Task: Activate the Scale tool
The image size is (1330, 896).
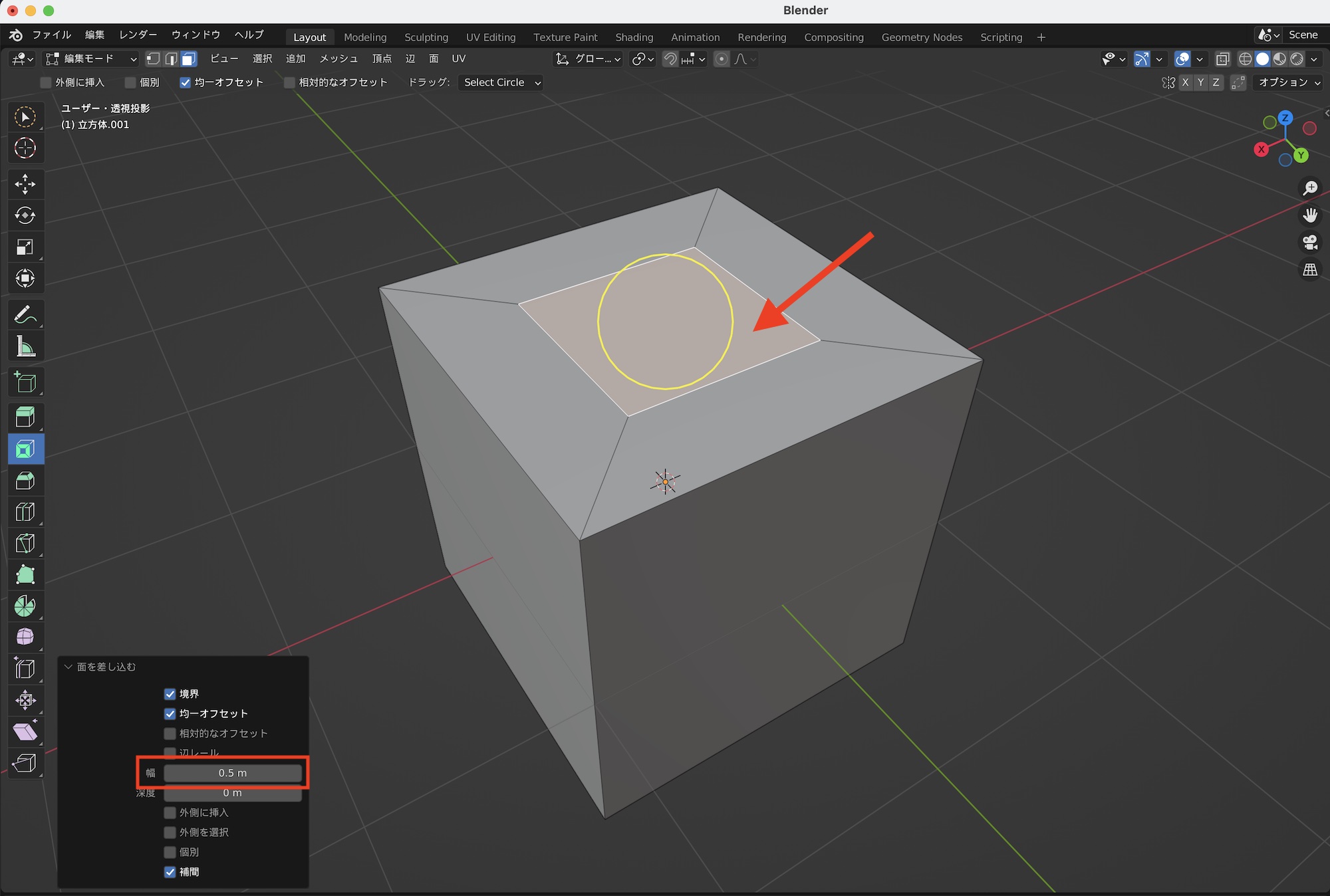Action: [x=25, y=247]
